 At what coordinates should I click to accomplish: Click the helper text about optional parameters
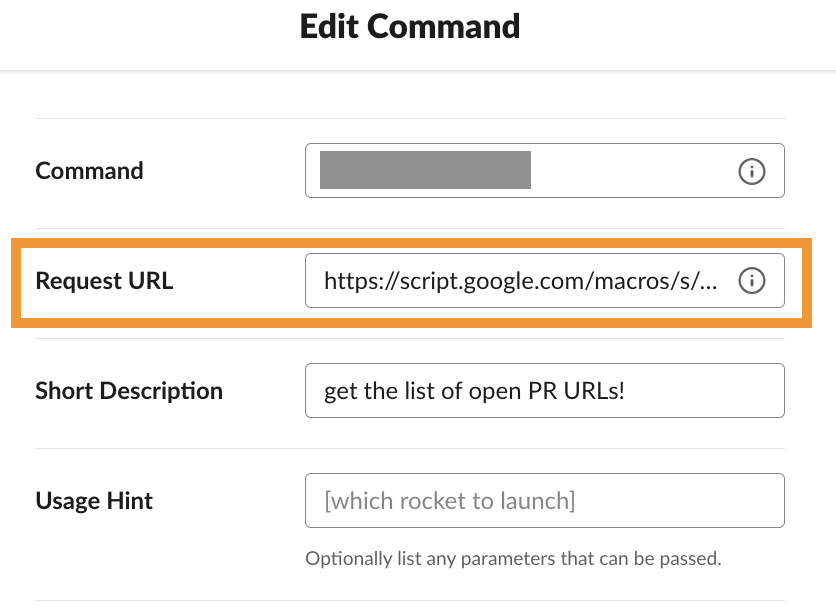513,558
